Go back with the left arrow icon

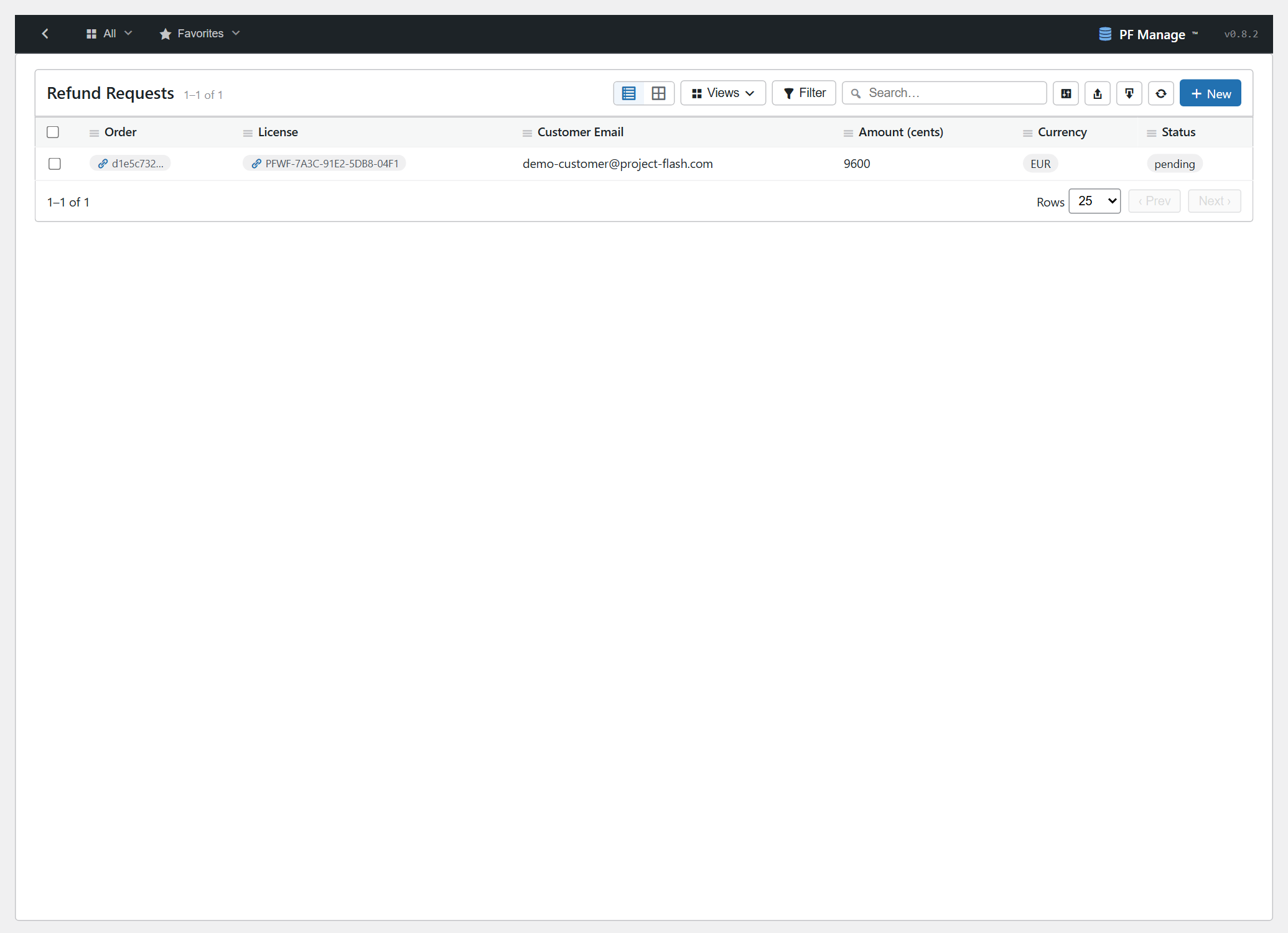click(45, 34)
